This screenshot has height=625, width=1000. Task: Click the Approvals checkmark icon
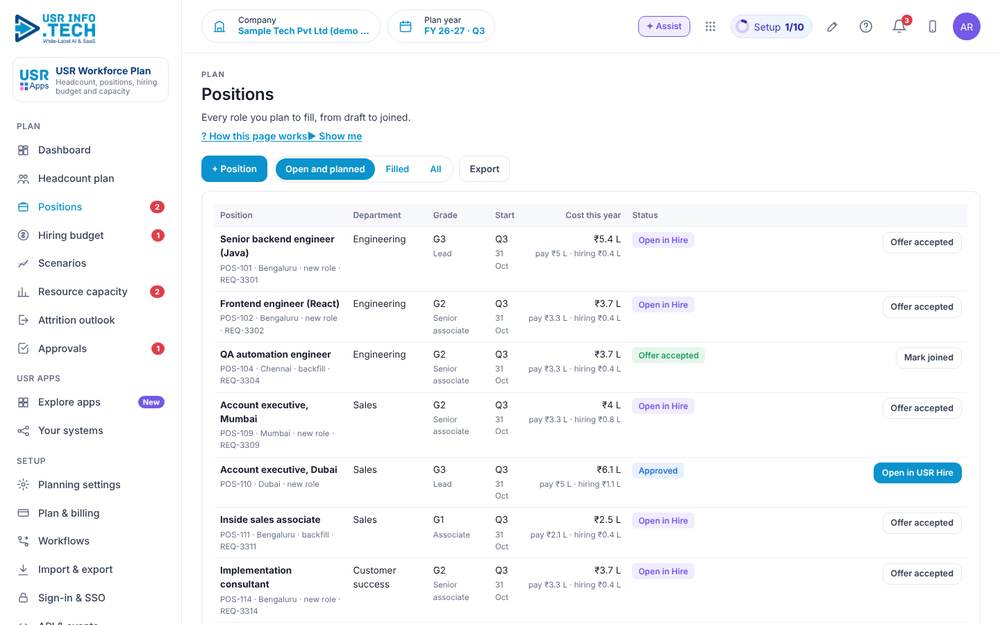pyautogui.click(x=23, y=348)
